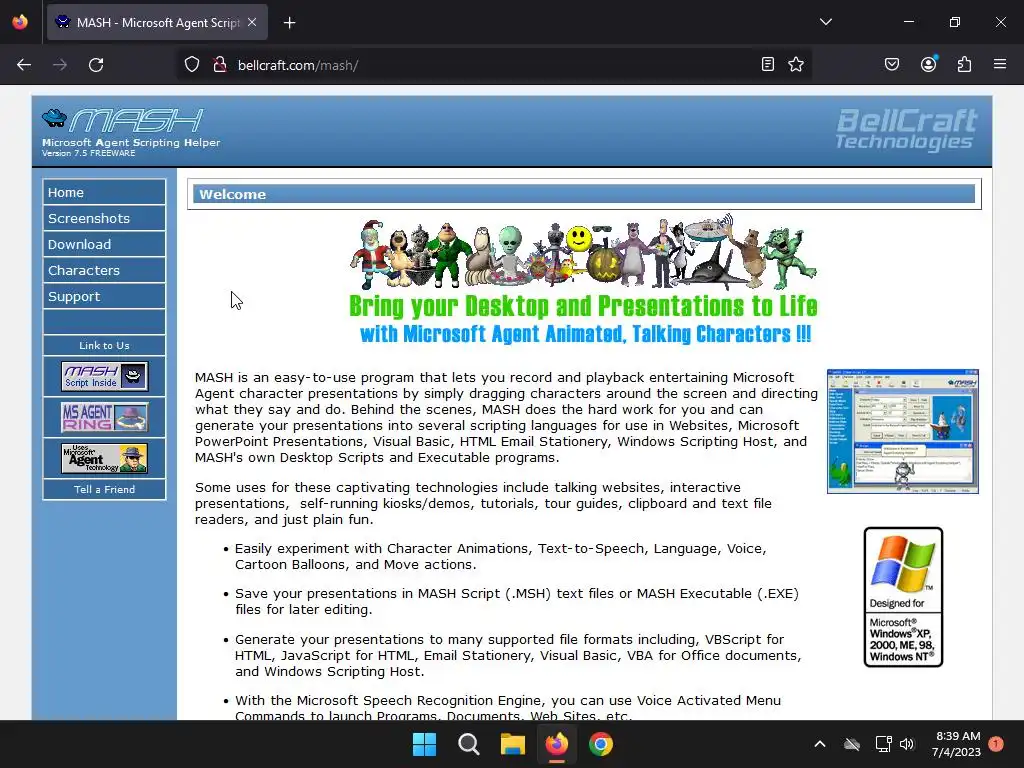Open the extensions puzzle icon
The height and width of the screenshot is (768, 1024).
point(964,64)
